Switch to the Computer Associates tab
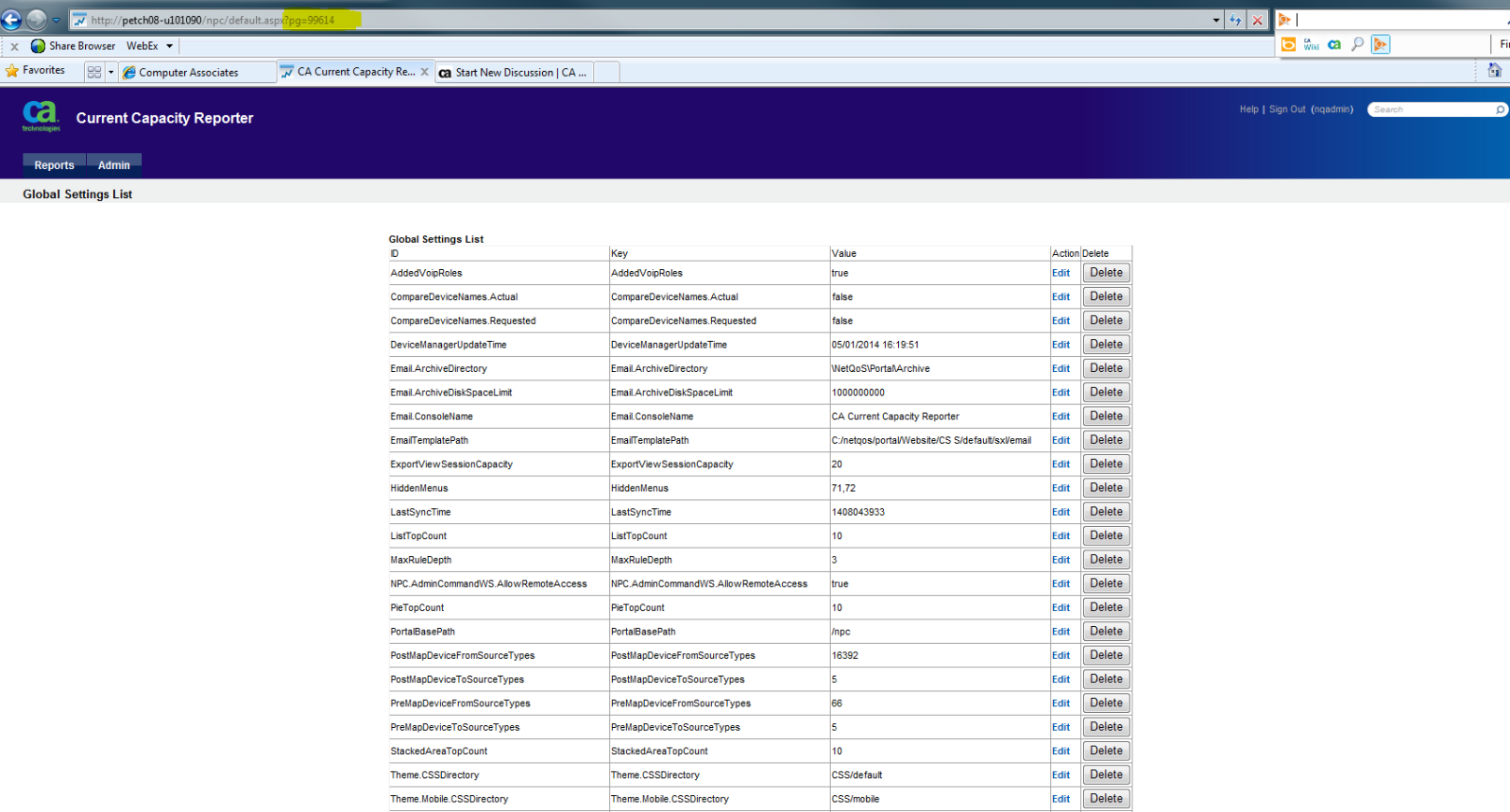1510x812 pixels. (197, 72)
